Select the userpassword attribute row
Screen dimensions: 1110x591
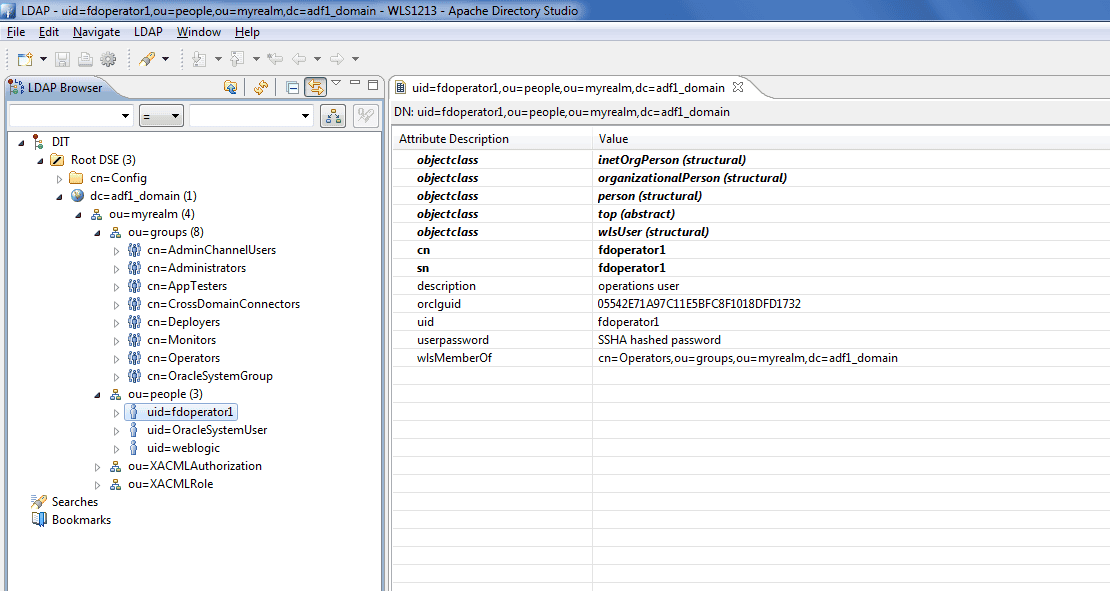click(x=751, y=340)
